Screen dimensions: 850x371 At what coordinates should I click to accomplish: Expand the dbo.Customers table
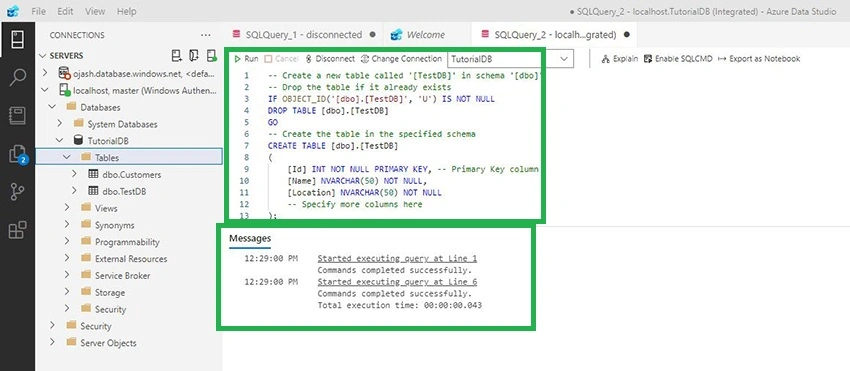tap(75, 175)
